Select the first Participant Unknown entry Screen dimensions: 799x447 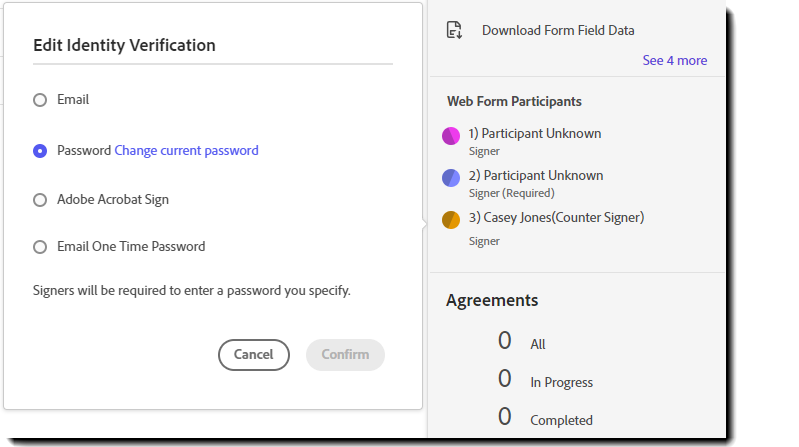click(534, 134)
